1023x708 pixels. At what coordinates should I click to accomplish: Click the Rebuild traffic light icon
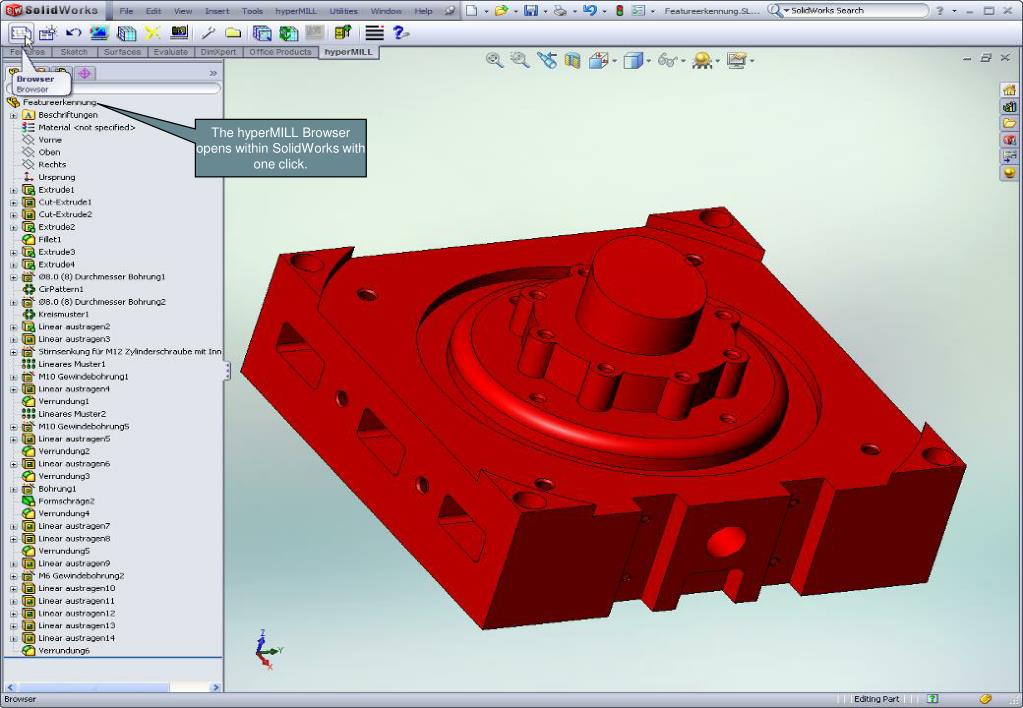[619, 10]
